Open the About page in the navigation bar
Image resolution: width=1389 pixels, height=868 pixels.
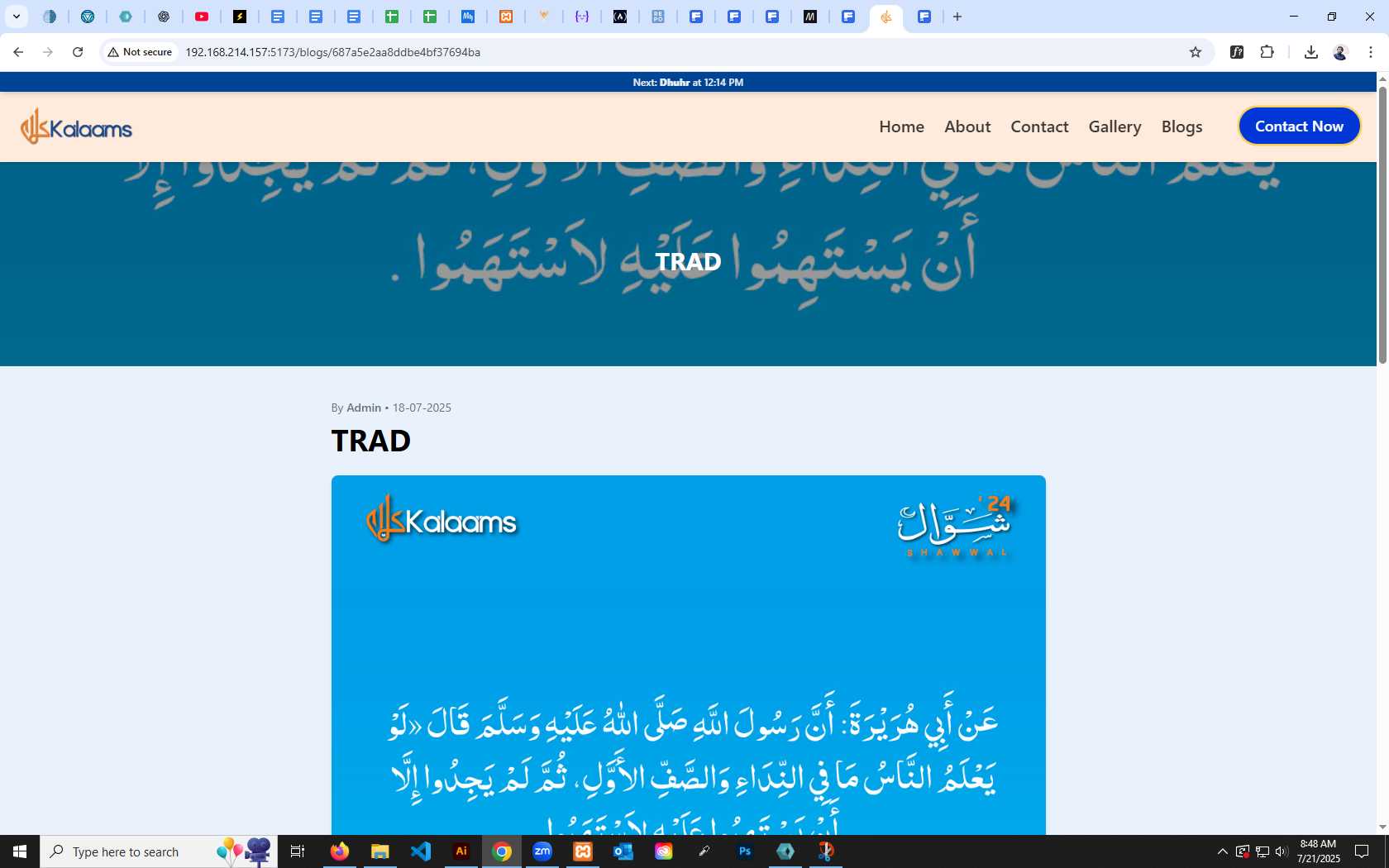pyautogui.click(x=967, y=126)
